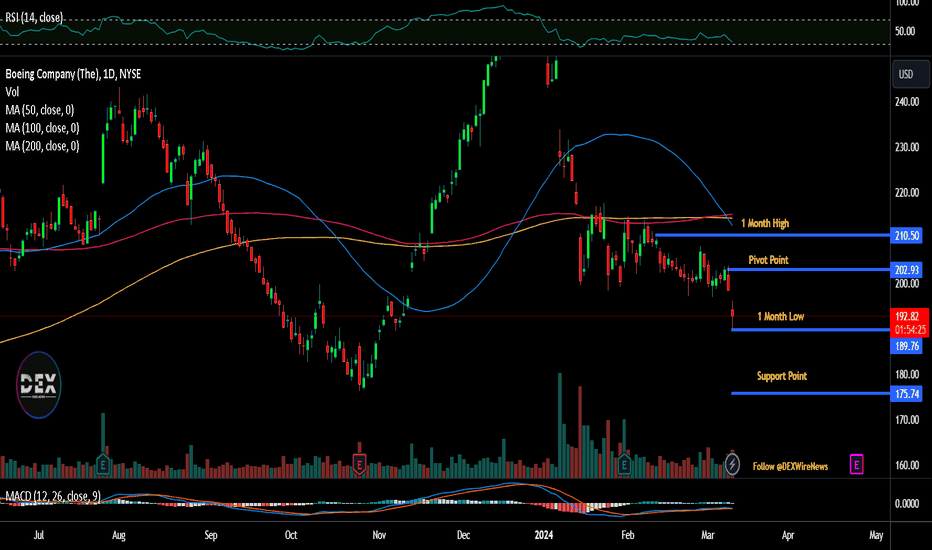Click the 240.00 price axis label
The width and height of the screenshot is (932, 550).
[907, 102]
